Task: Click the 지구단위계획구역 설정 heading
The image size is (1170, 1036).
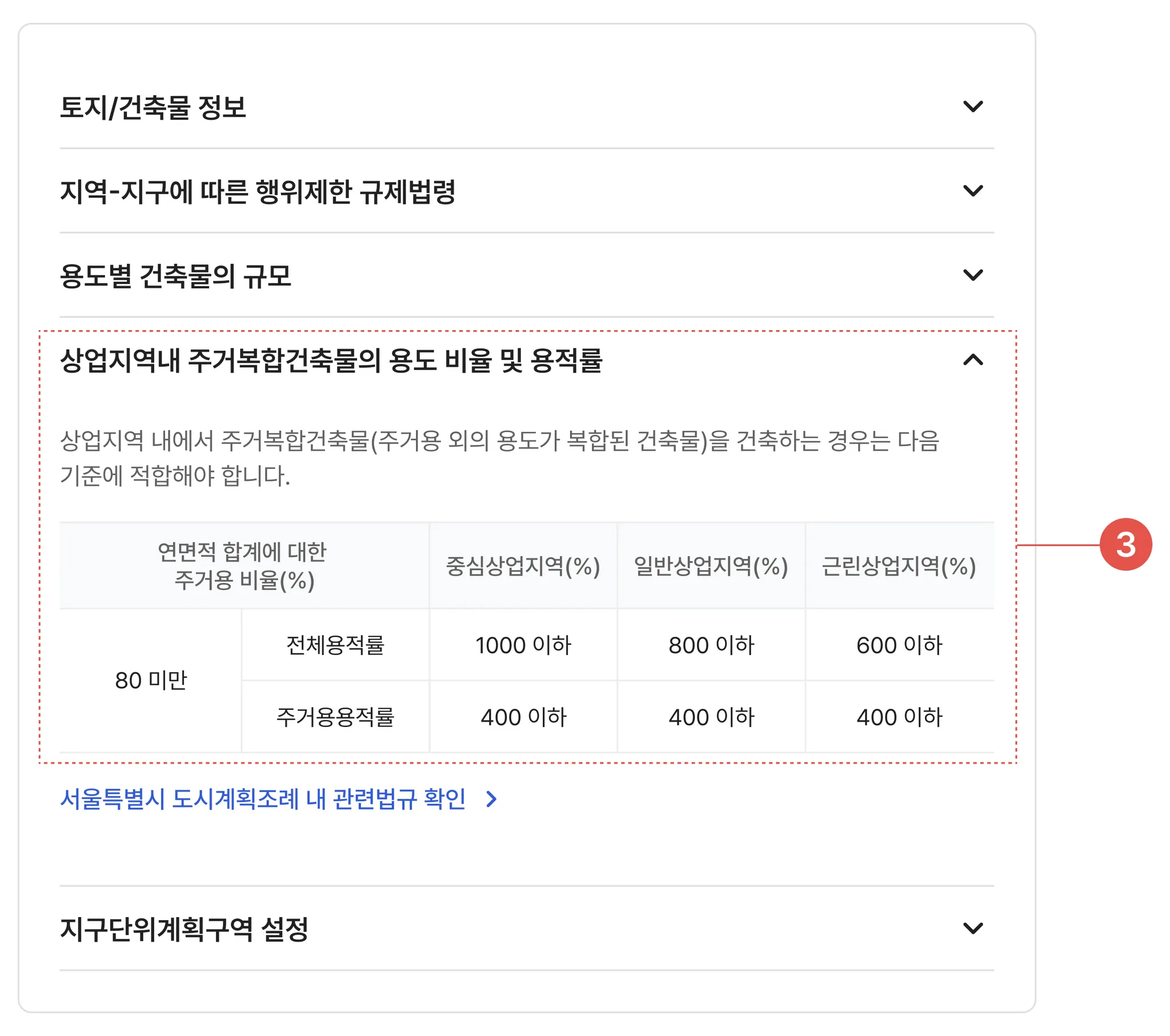Action: coord(184,929)
